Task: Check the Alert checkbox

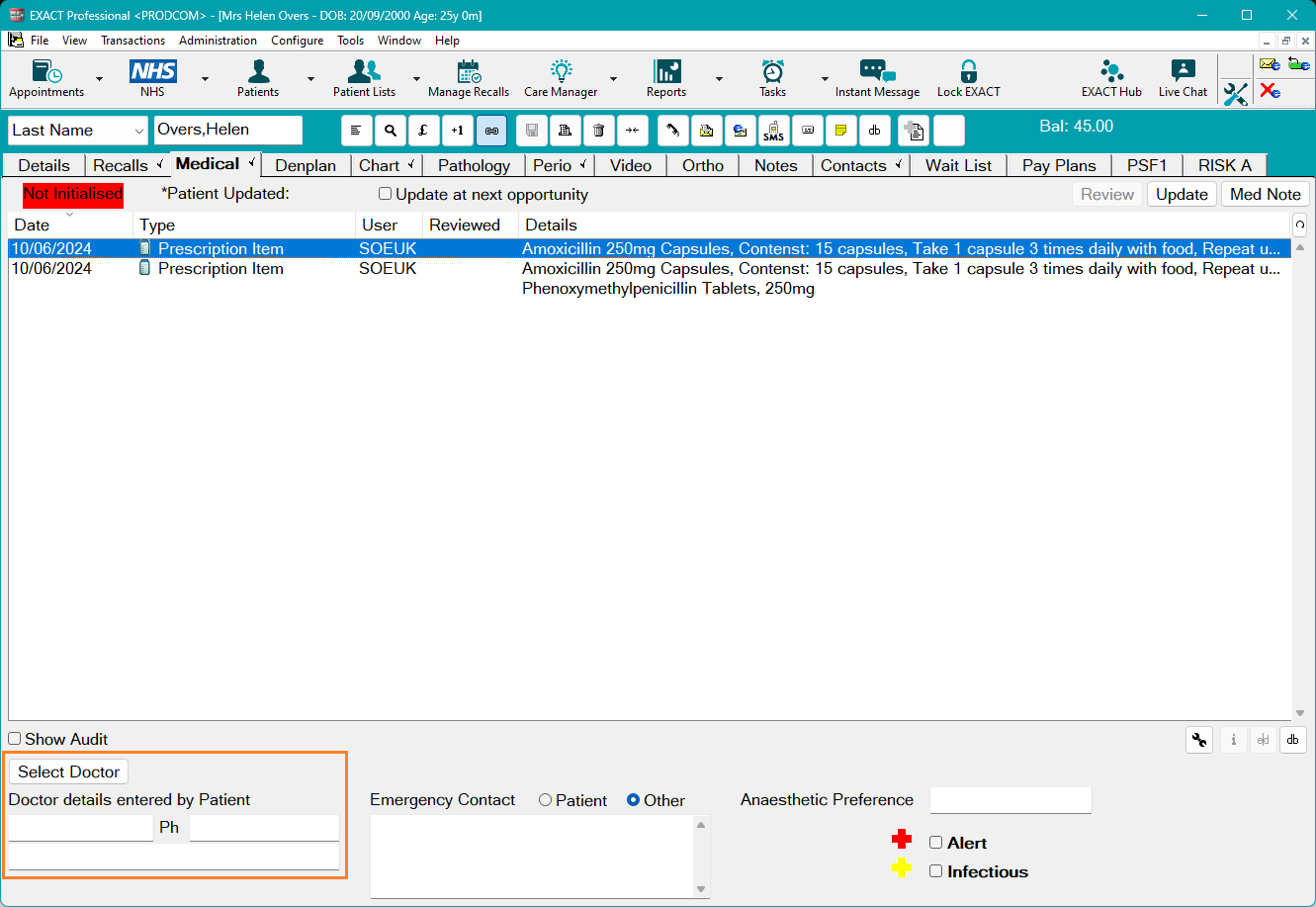Action: (x=935, y=843)
